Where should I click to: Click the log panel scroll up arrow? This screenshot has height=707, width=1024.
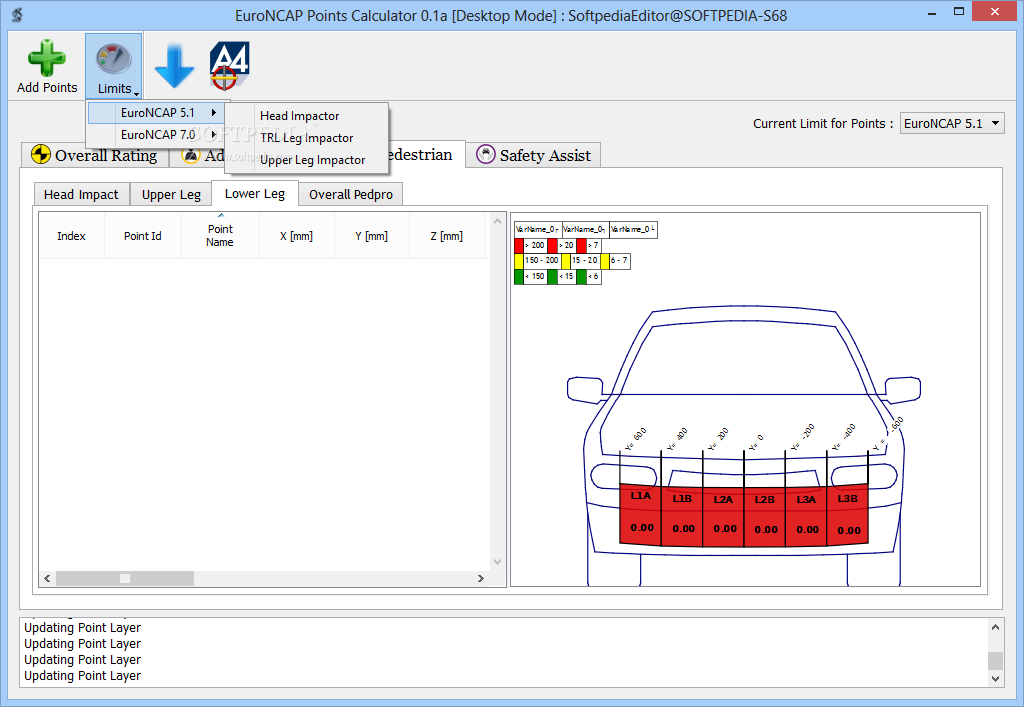(x=995, y=627)
